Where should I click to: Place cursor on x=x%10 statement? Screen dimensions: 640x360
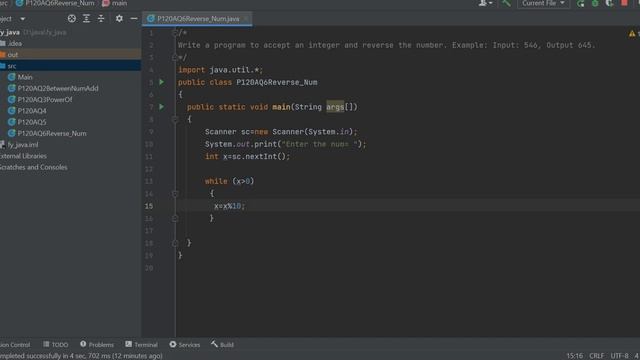[x=229, y=206]
